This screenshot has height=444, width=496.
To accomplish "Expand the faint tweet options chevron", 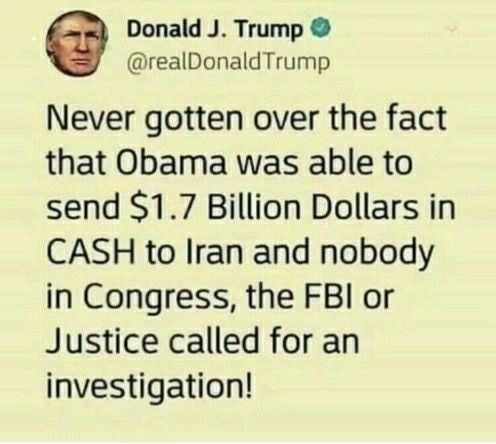I will point(452,30).
